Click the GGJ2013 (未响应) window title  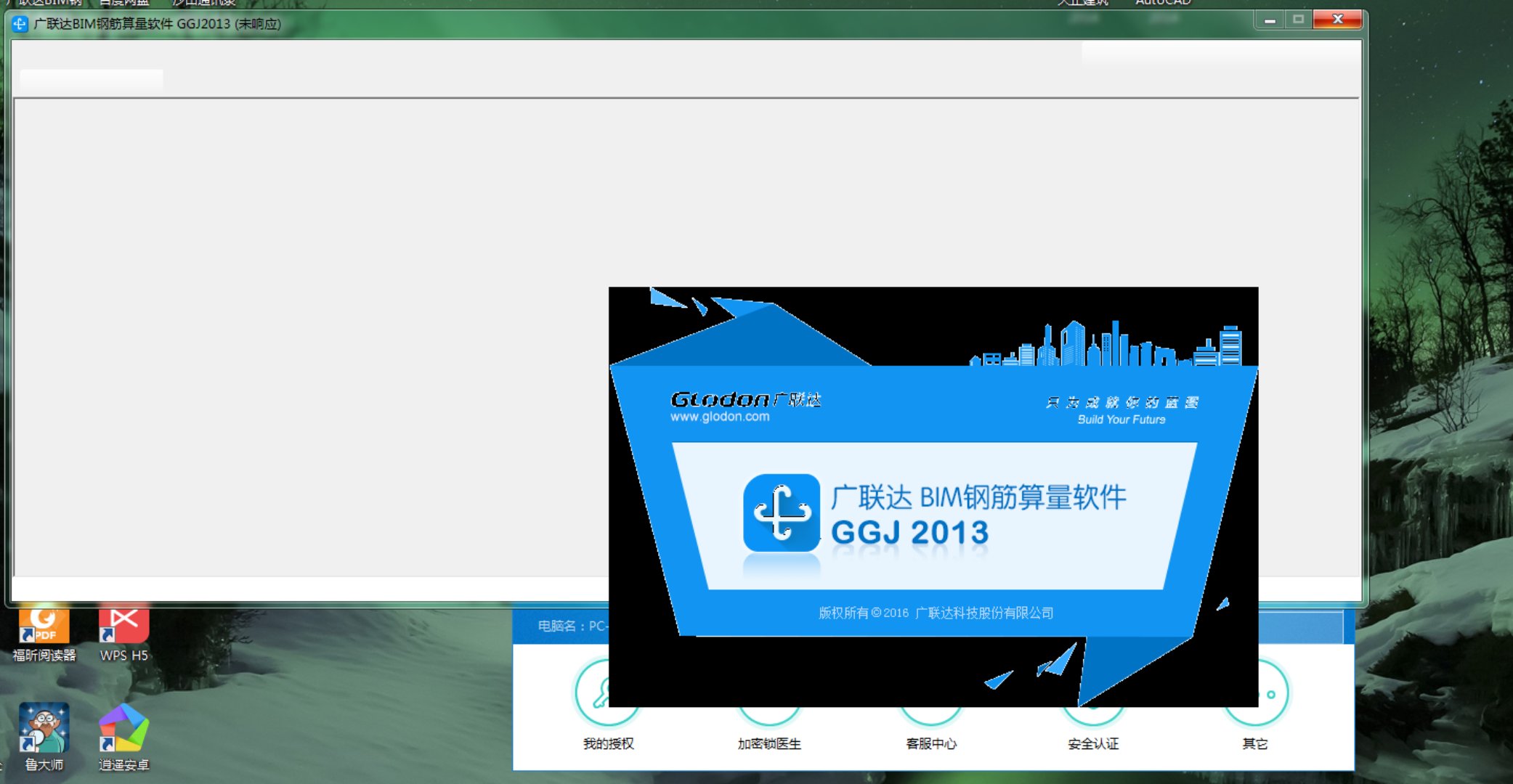pos(157,24)
